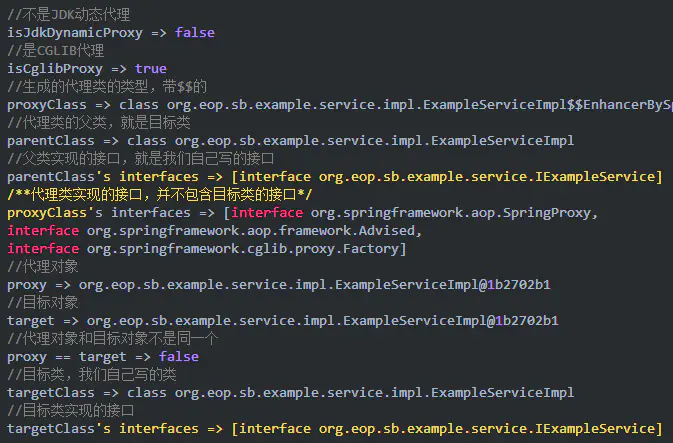673x443 pixels.
Task: Click the comment '//父类实现的接口，就是我们自己写的接口'
Action: click(140, 159)
